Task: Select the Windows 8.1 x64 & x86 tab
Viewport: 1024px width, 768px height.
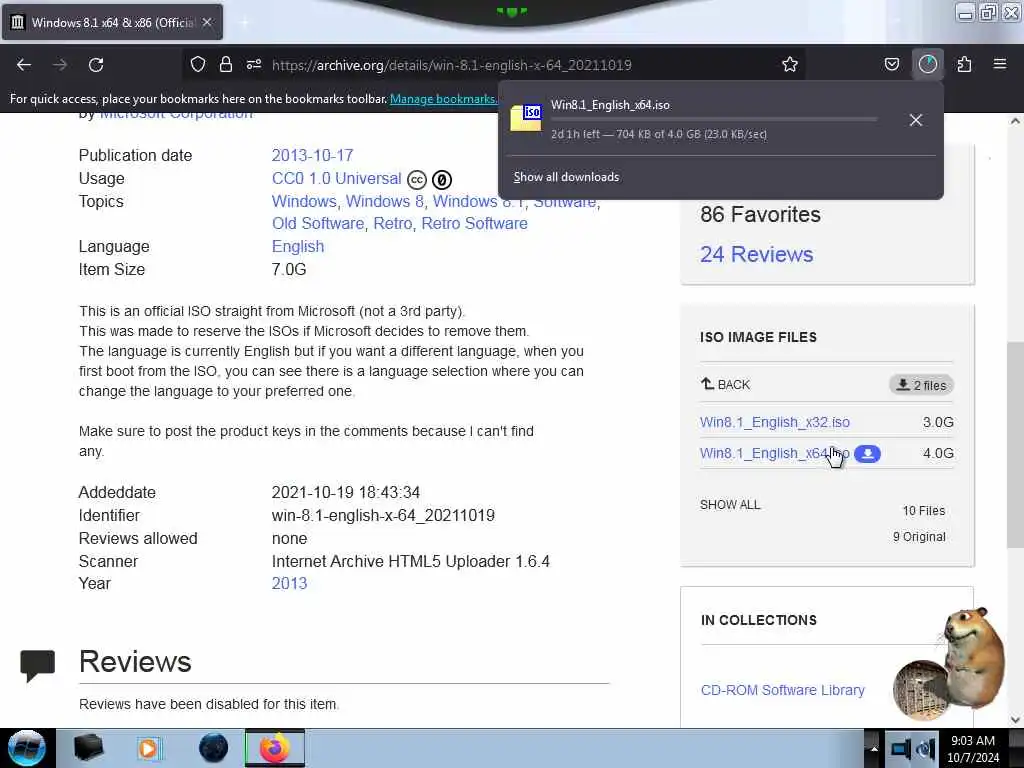Action: pos(112,22)
